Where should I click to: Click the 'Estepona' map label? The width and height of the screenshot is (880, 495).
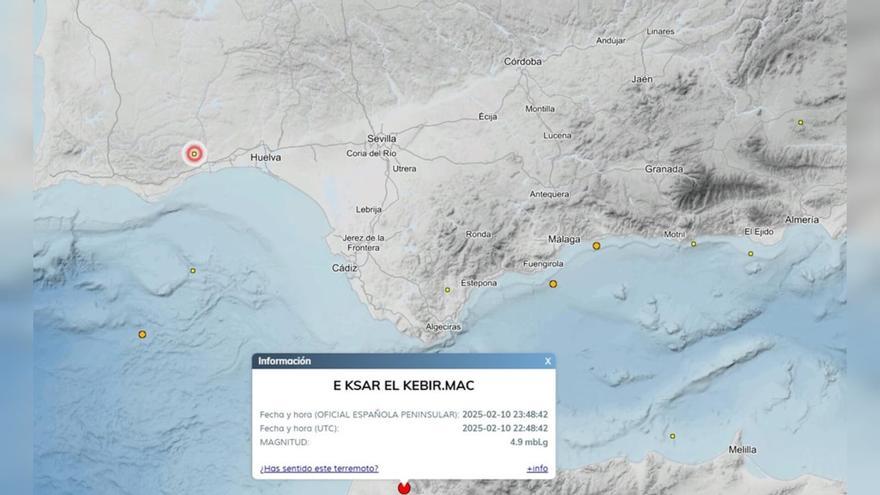(479, 283)
